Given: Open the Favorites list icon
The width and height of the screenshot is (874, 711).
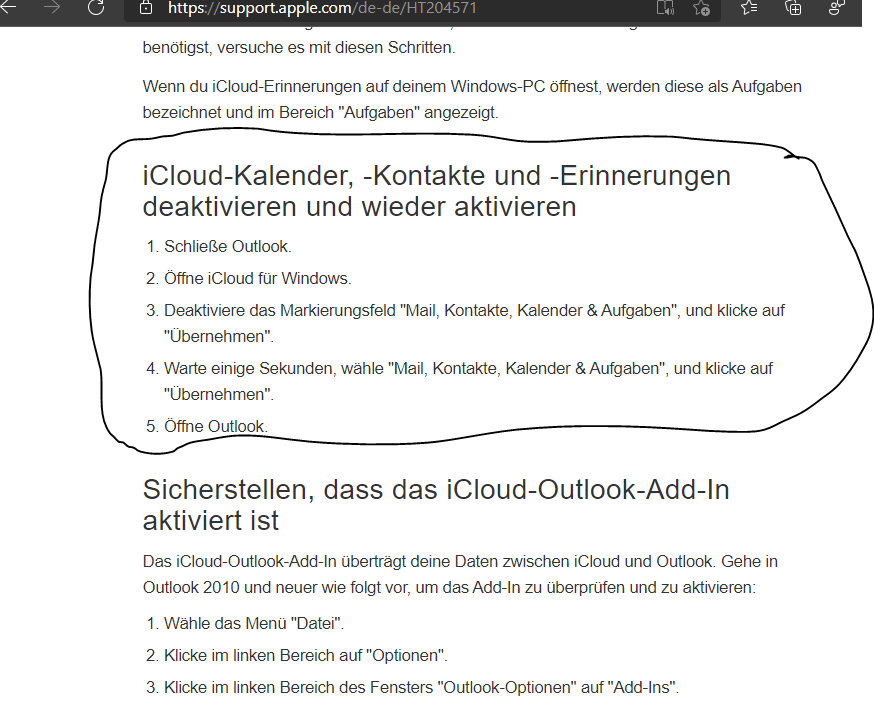Looking at the screenshot, I should 749,8.
